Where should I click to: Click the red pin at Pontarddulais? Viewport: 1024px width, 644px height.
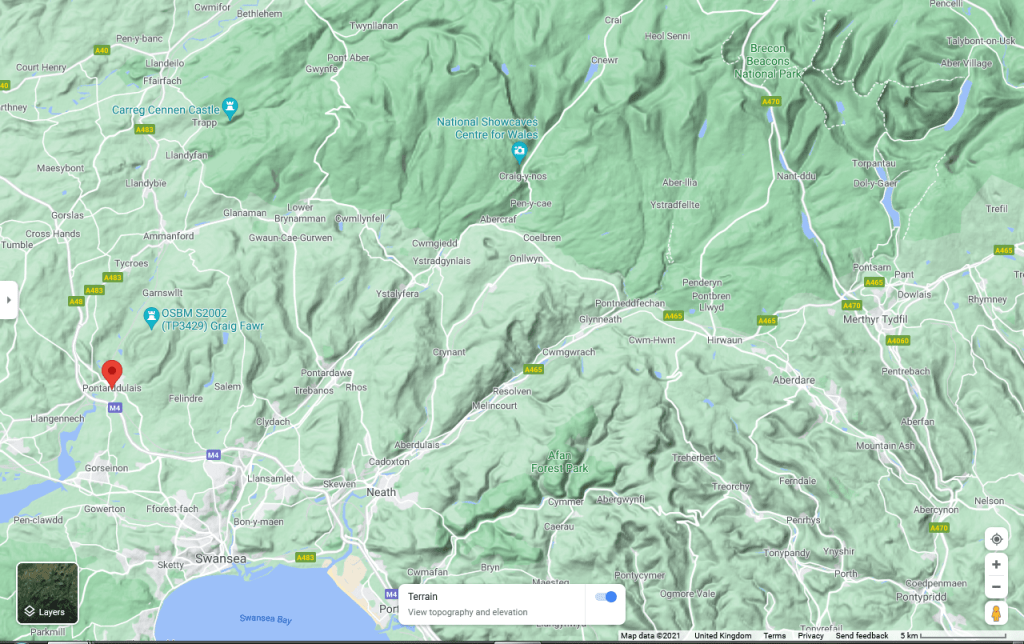(x=112, y=370)
